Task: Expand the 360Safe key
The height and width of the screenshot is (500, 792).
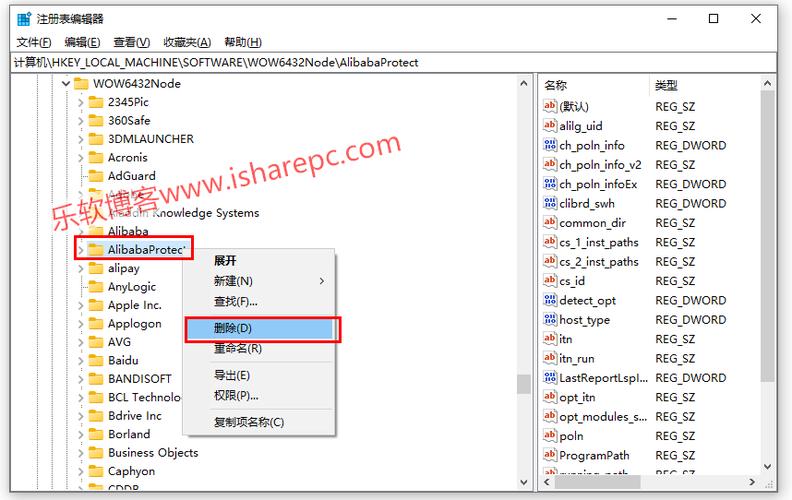Action: [x=81, y=121]
